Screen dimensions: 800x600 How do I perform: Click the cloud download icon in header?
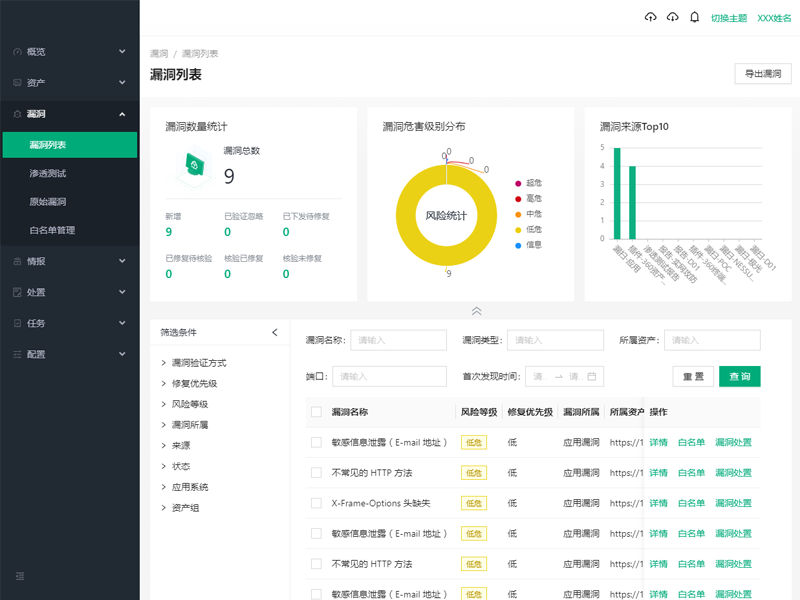(x=672, y=17)
